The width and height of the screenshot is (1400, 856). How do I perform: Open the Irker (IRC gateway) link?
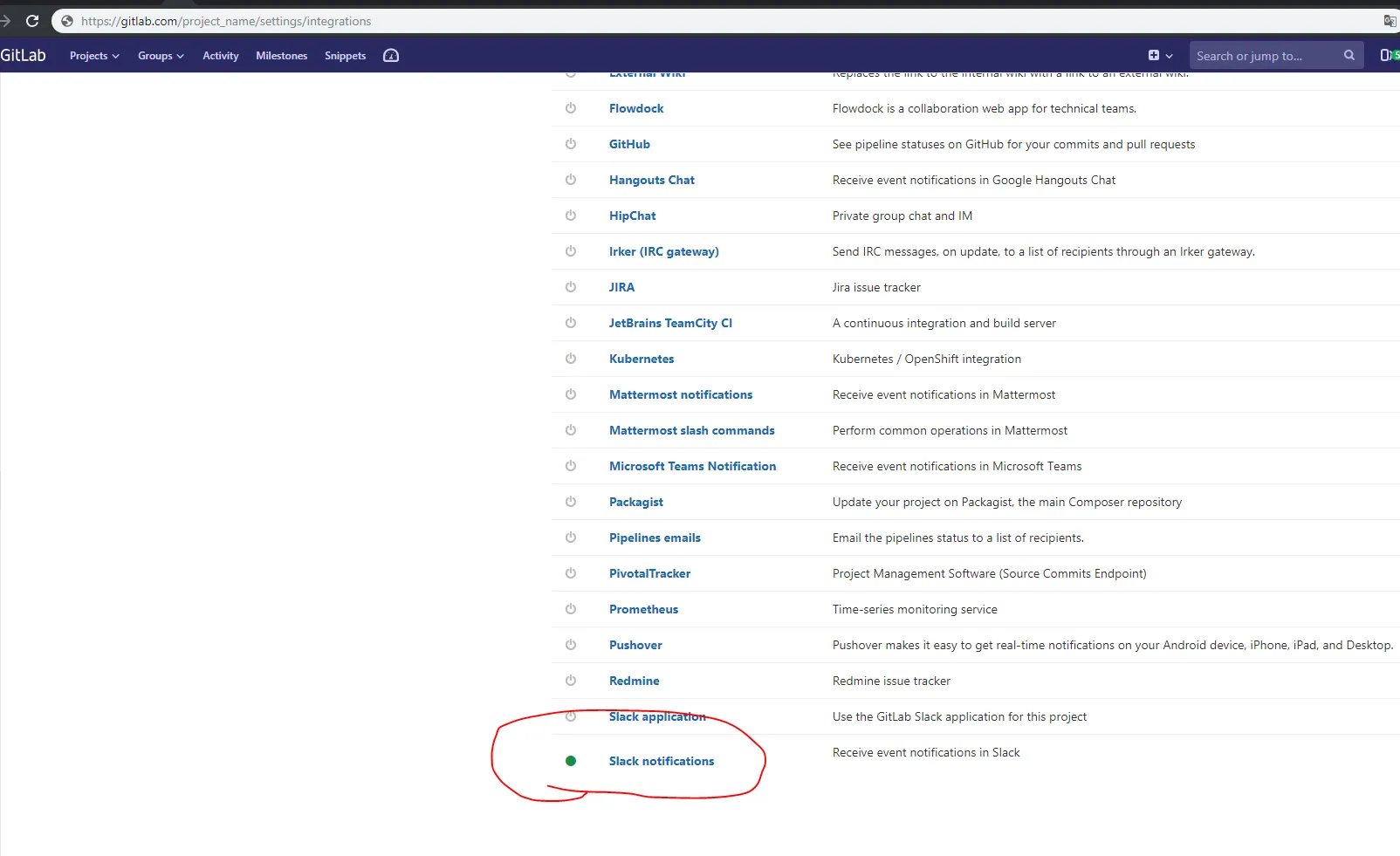pyautogui.click(x=664, y=251)
